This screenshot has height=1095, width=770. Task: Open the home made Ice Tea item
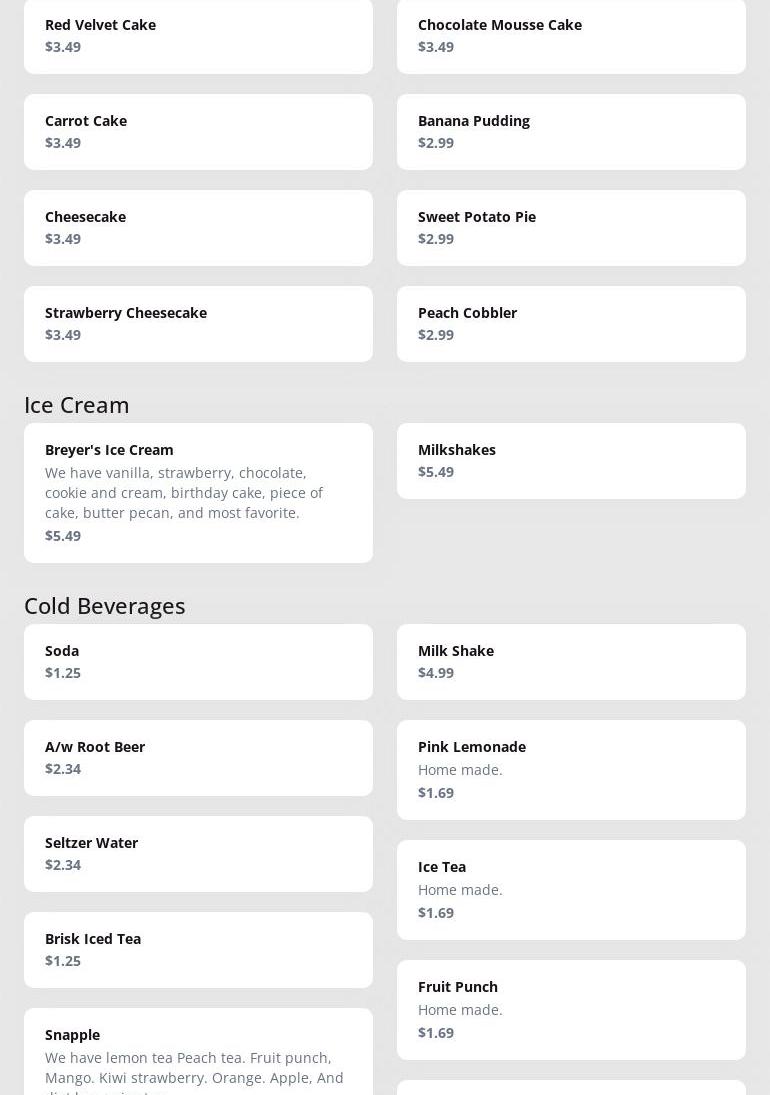[x=571, y=889]
